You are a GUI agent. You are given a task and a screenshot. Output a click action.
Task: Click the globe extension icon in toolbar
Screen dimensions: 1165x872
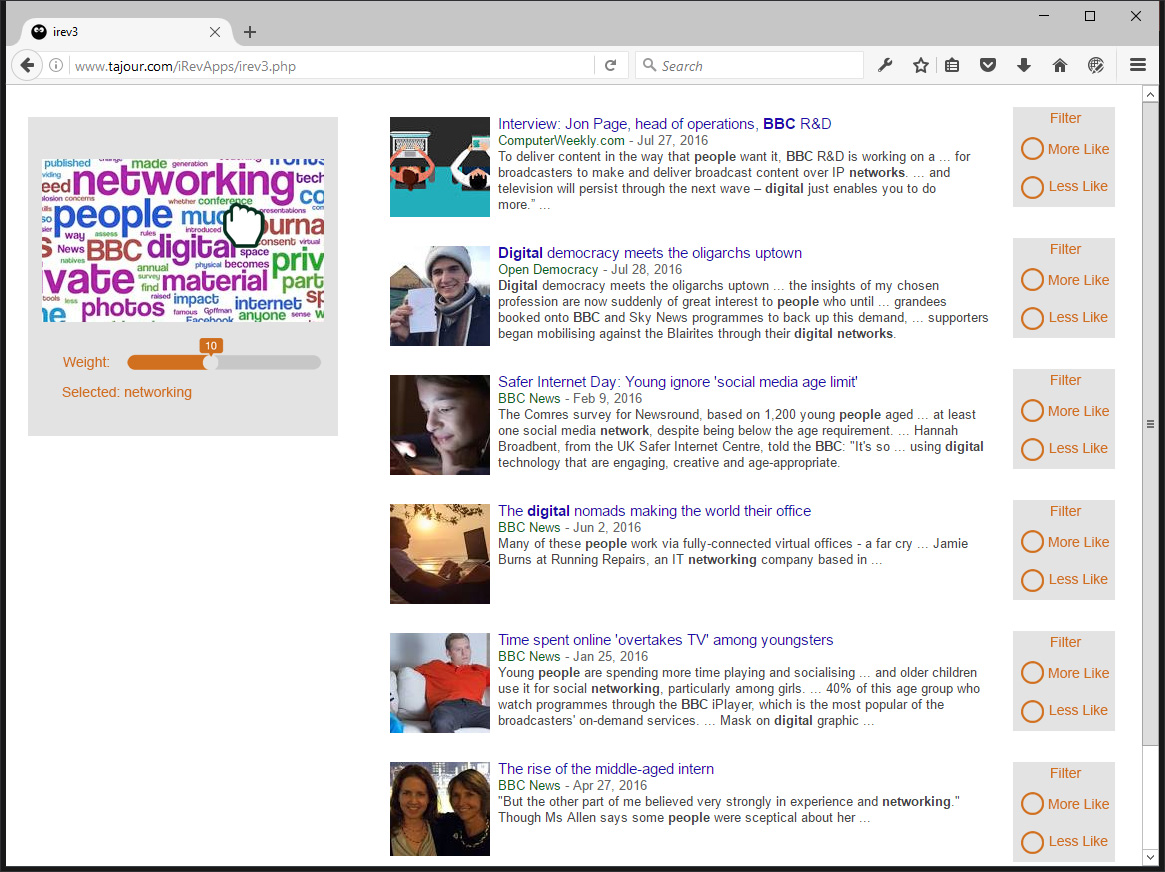(1096, 65)
